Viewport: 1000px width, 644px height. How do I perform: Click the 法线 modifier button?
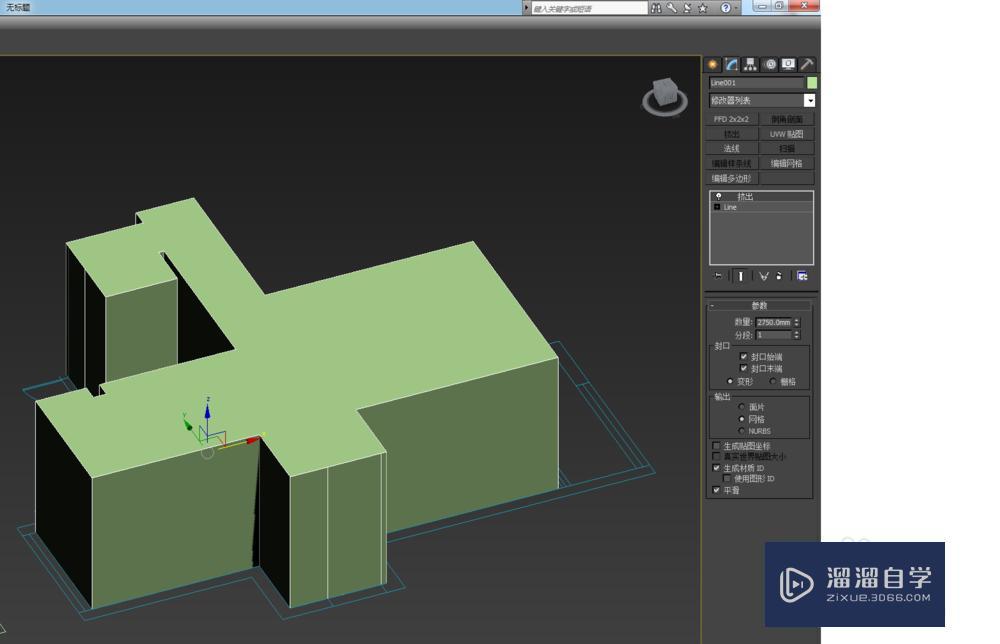coord(732,149)
